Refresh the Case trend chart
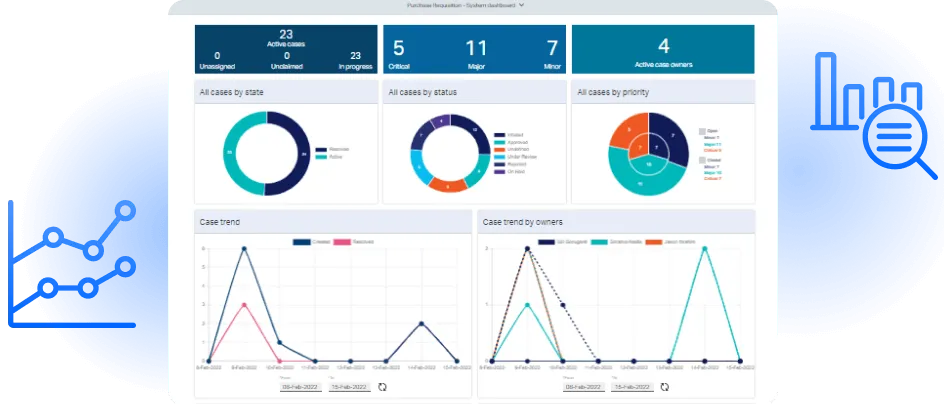The height and width of the screenshot is (404, 944). click(382, 387)
